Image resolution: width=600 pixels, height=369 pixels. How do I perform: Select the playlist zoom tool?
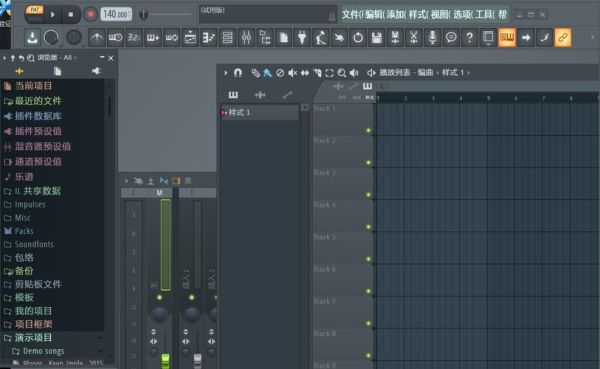coord(342,73)
